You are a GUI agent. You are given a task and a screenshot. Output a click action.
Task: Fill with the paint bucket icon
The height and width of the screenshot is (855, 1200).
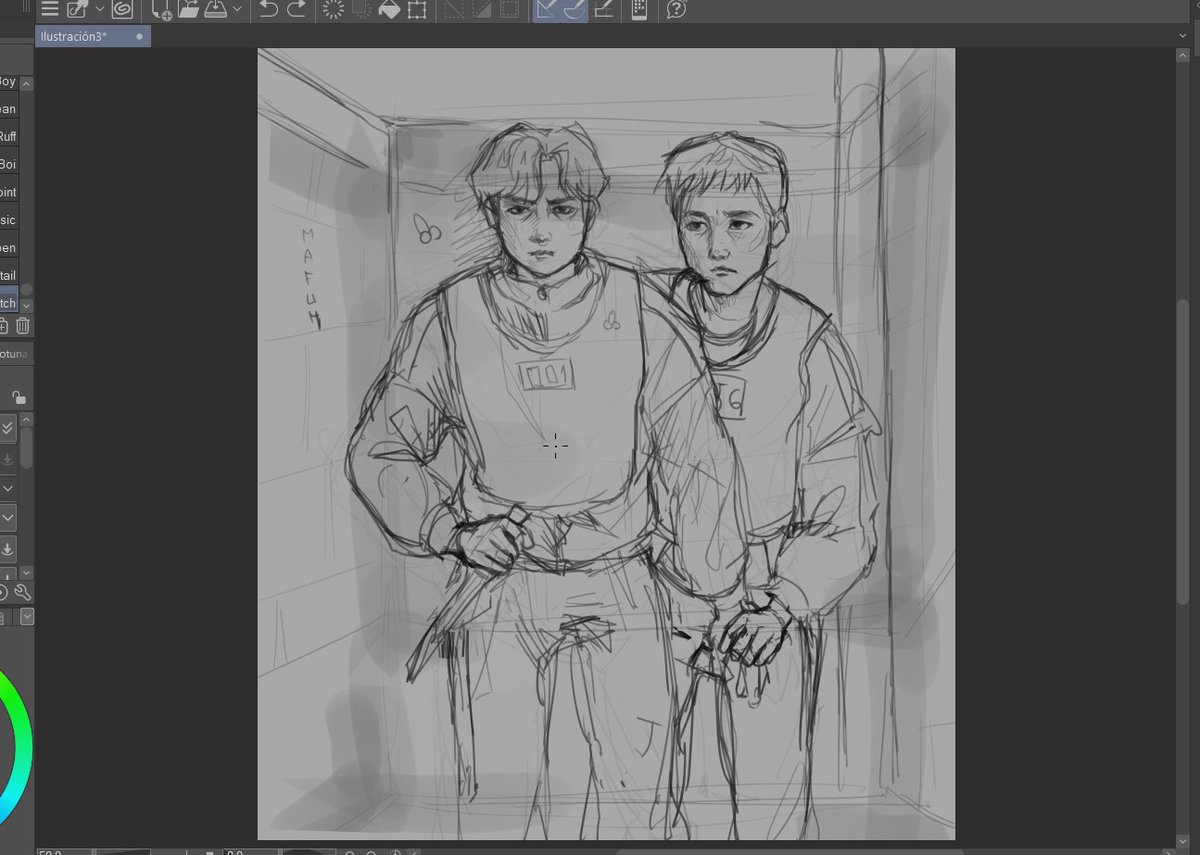390,10
